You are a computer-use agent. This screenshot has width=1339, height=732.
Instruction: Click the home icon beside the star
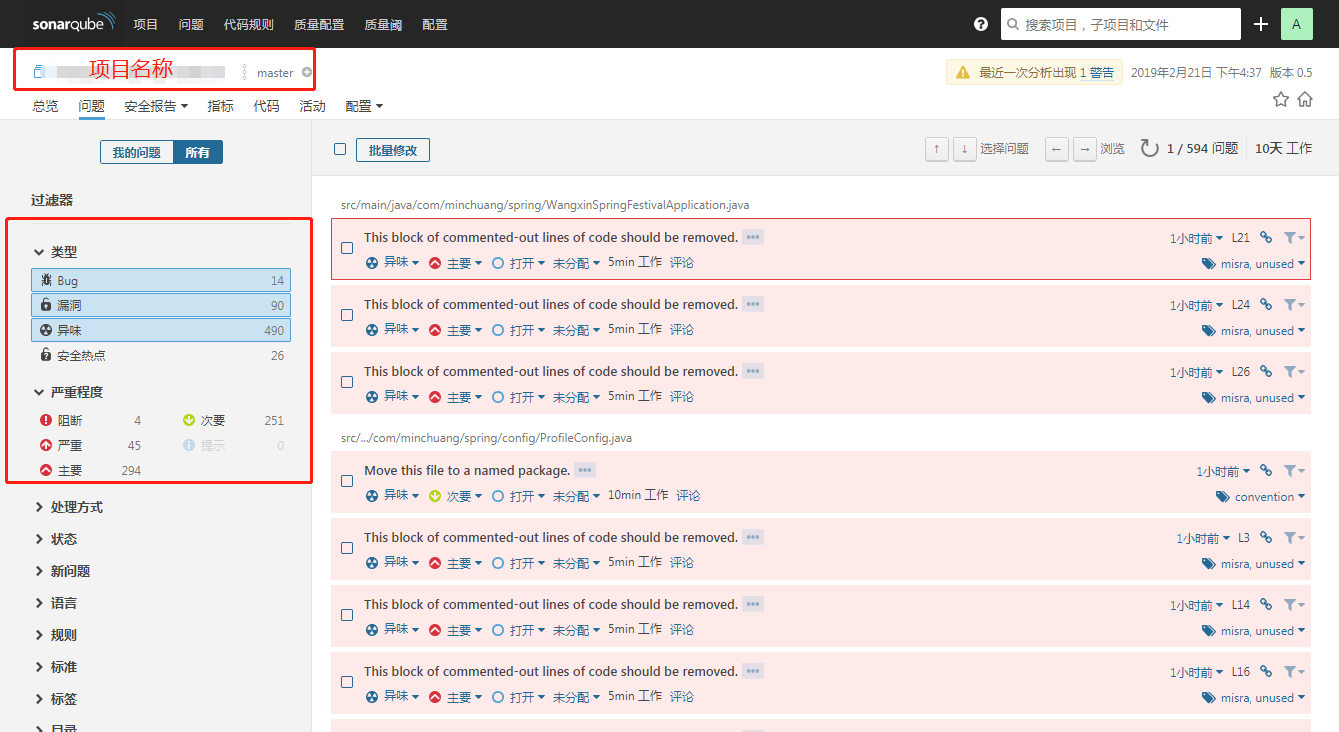pyautogui.click(x=1305, y=100)
